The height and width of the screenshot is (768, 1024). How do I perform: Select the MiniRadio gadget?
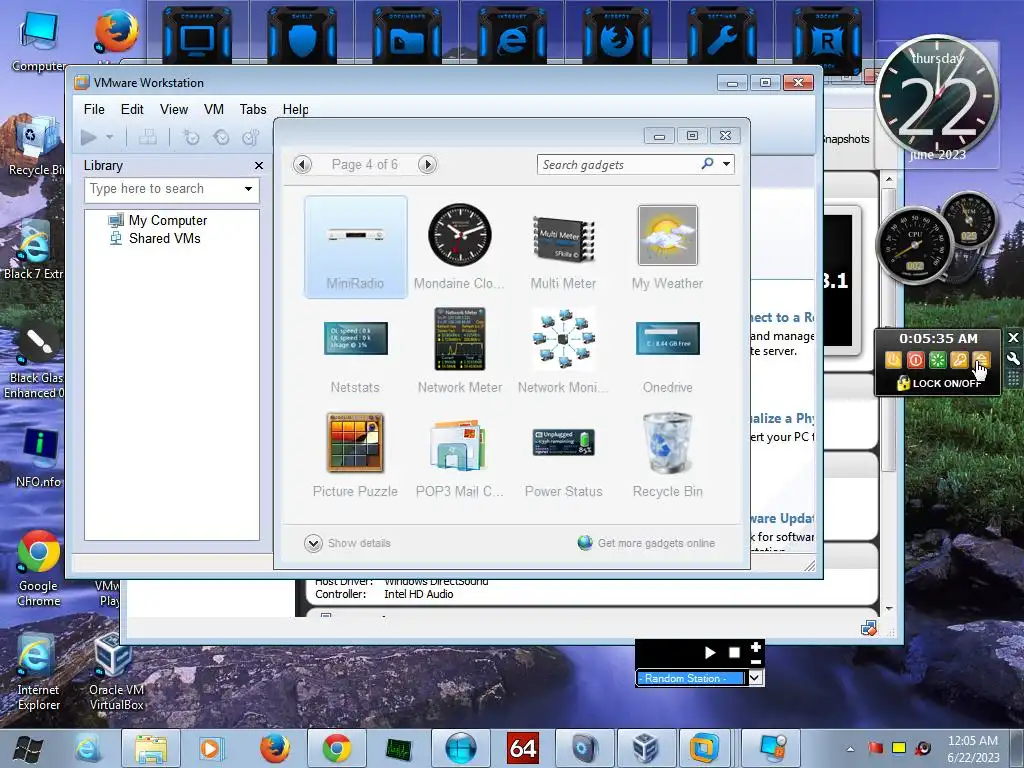point(355,247)
